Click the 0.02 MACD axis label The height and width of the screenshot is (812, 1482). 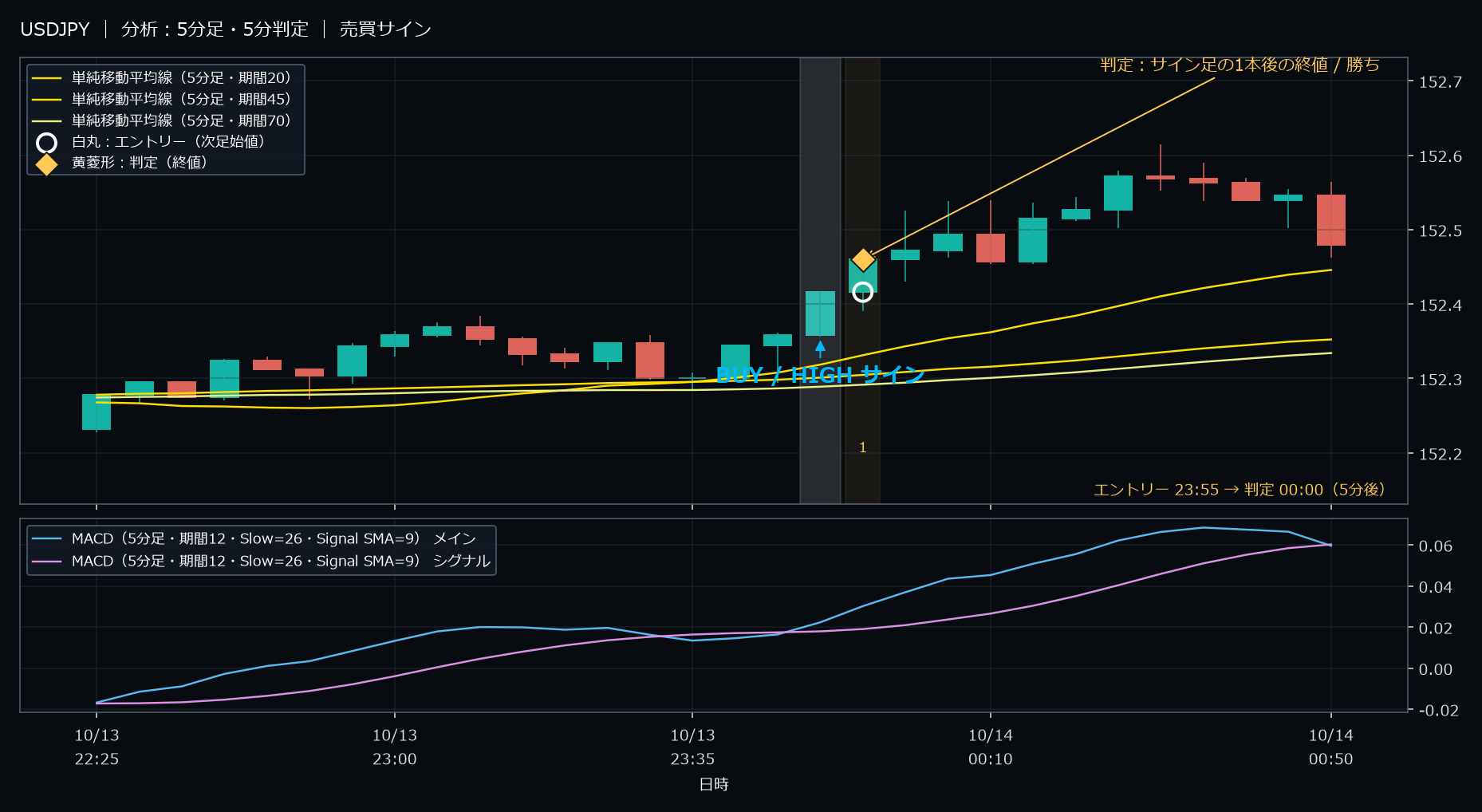pyautogui.click(x=1436, y=628)
